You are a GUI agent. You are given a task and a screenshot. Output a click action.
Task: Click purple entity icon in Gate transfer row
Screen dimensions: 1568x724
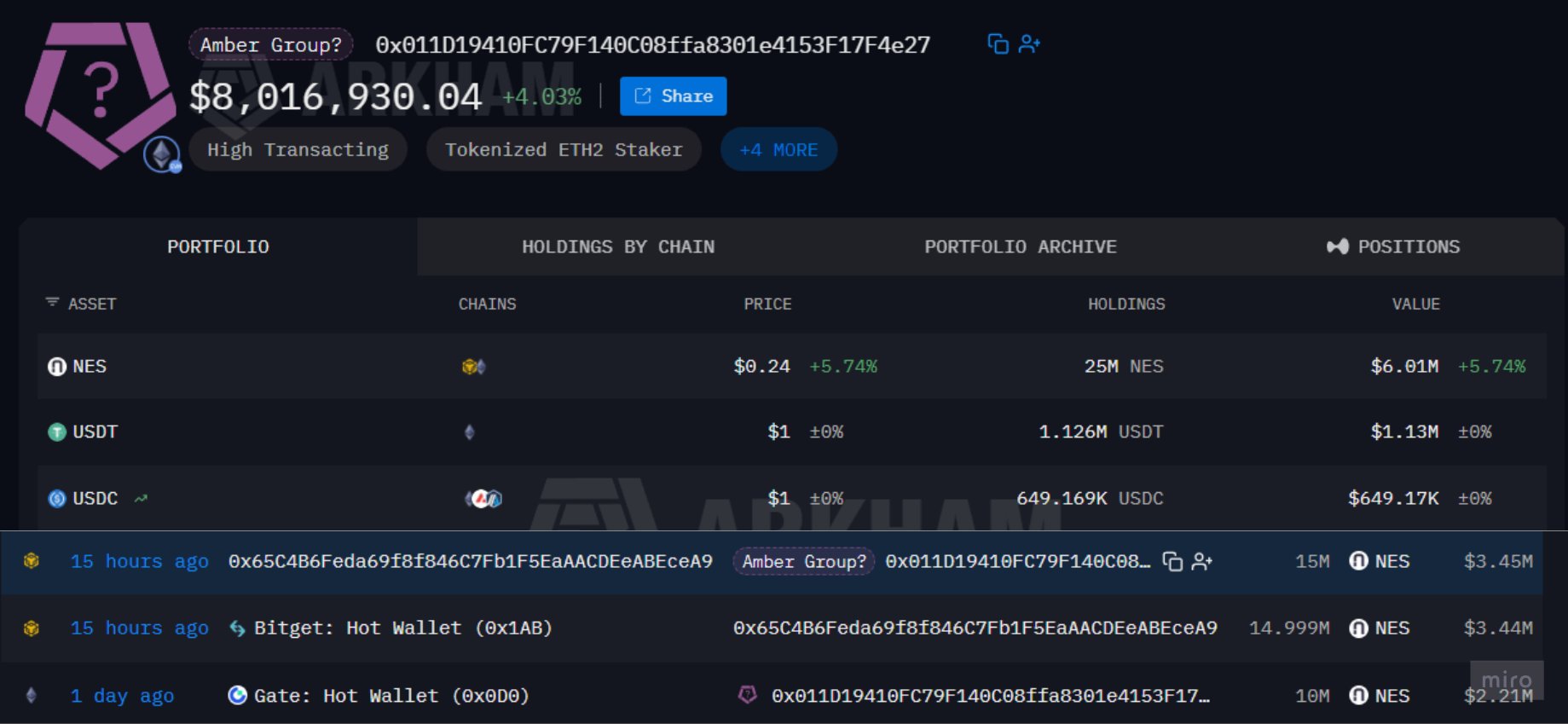[x=748, y=695]
